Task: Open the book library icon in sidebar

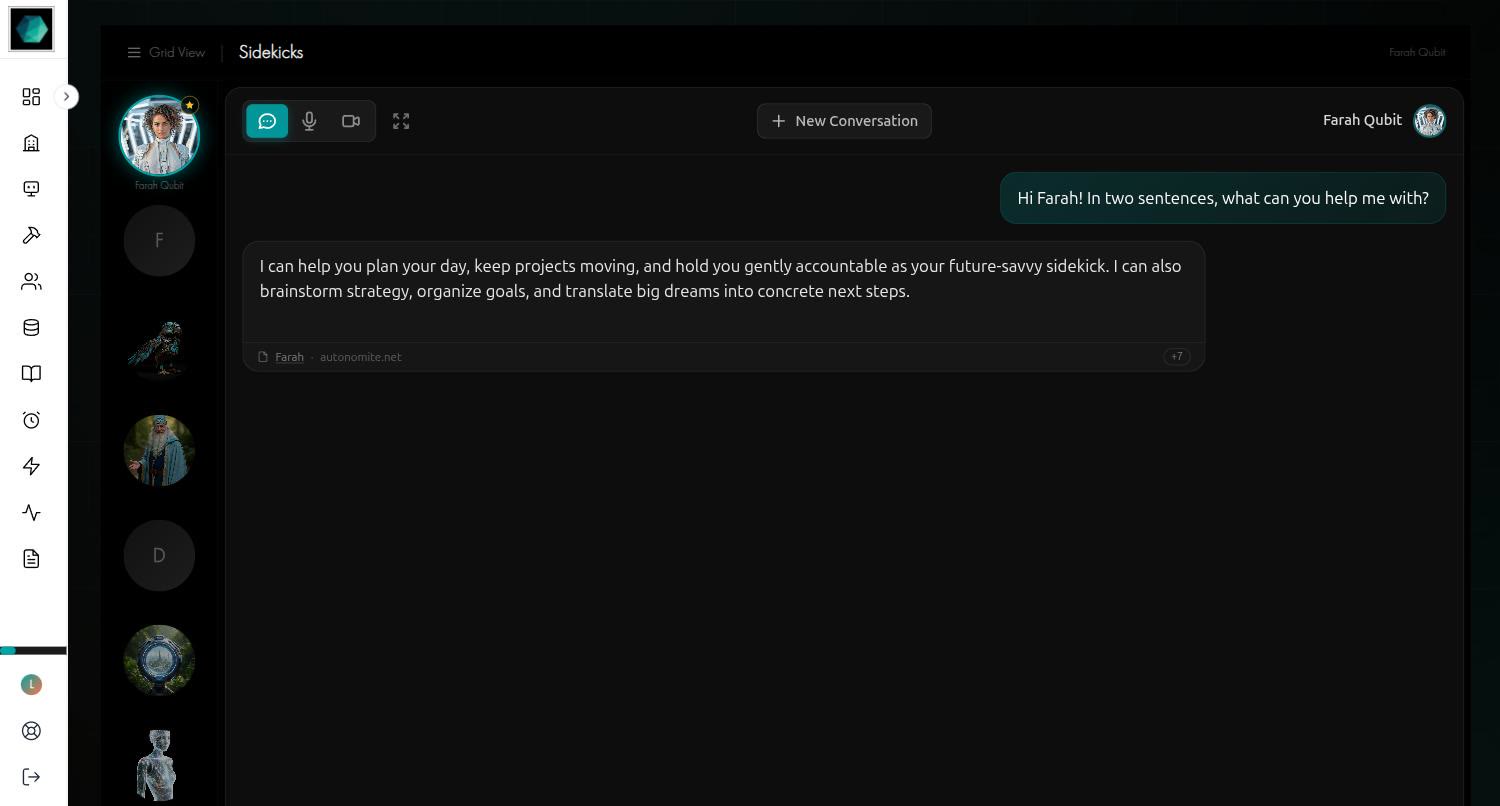Action: click(31, 374)
